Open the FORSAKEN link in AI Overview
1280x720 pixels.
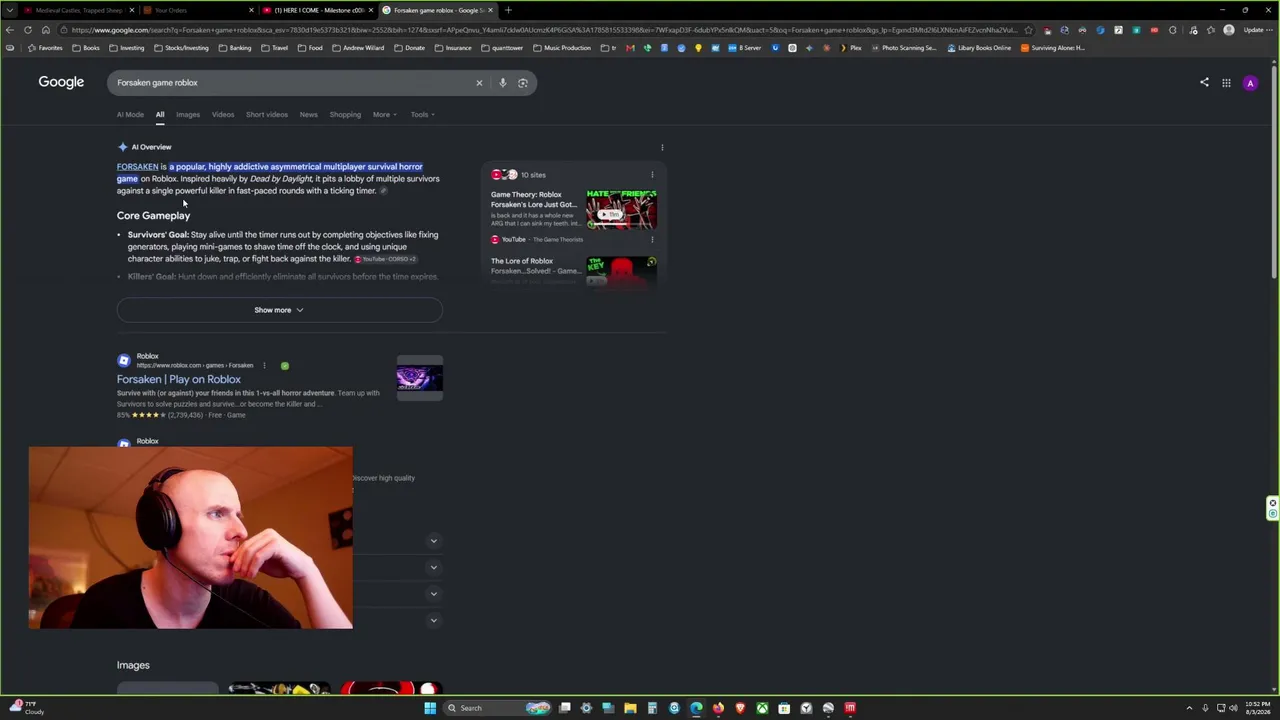coord(137,167)
